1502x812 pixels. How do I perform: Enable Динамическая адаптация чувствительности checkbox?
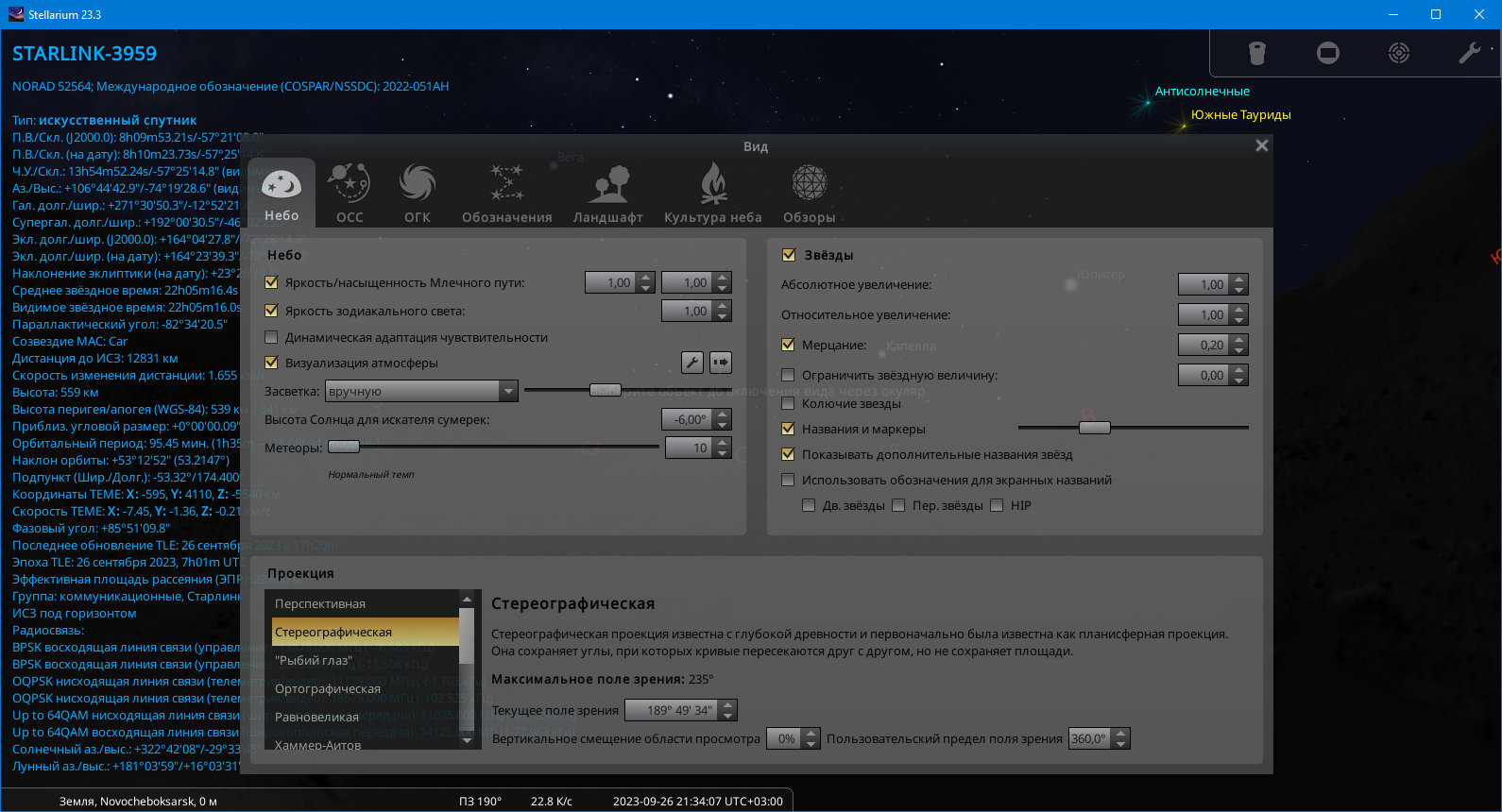[272, 337]
